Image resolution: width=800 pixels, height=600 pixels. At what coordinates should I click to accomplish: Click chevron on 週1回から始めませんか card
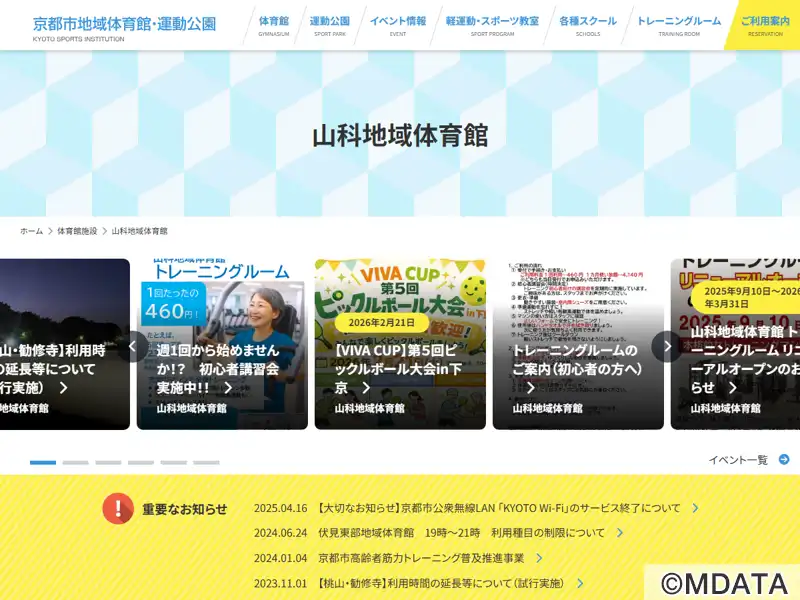coord(228,388)
